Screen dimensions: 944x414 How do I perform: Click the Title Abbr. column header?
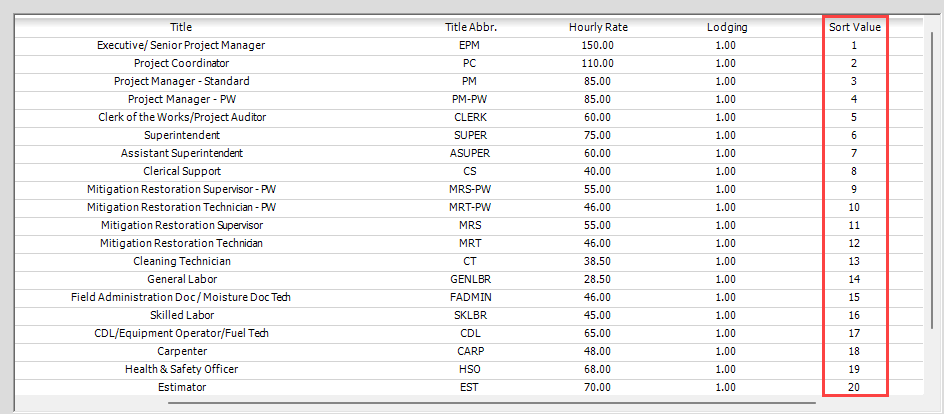coord(471,27)
